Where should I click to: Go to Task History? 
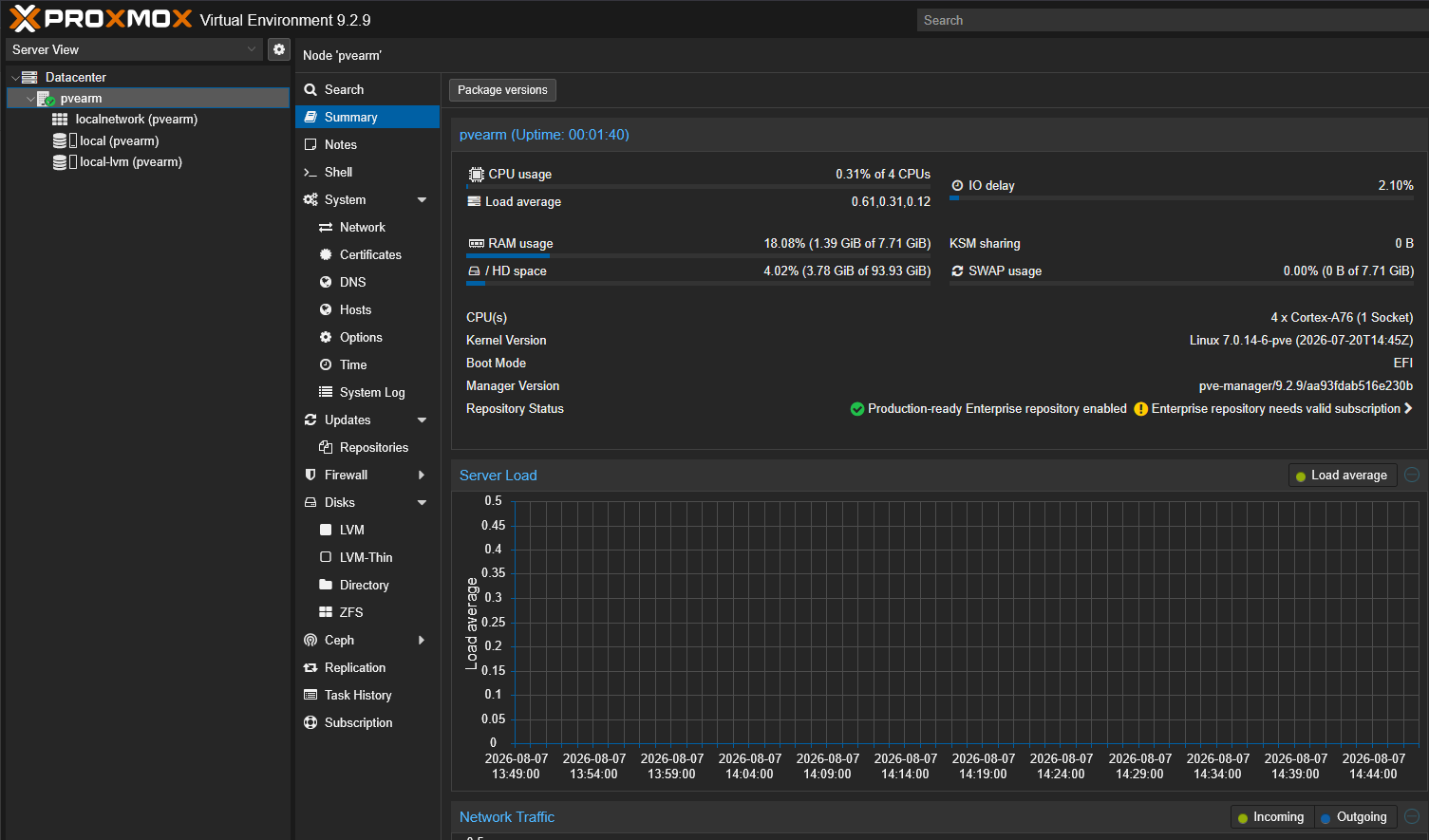point(367,695)
